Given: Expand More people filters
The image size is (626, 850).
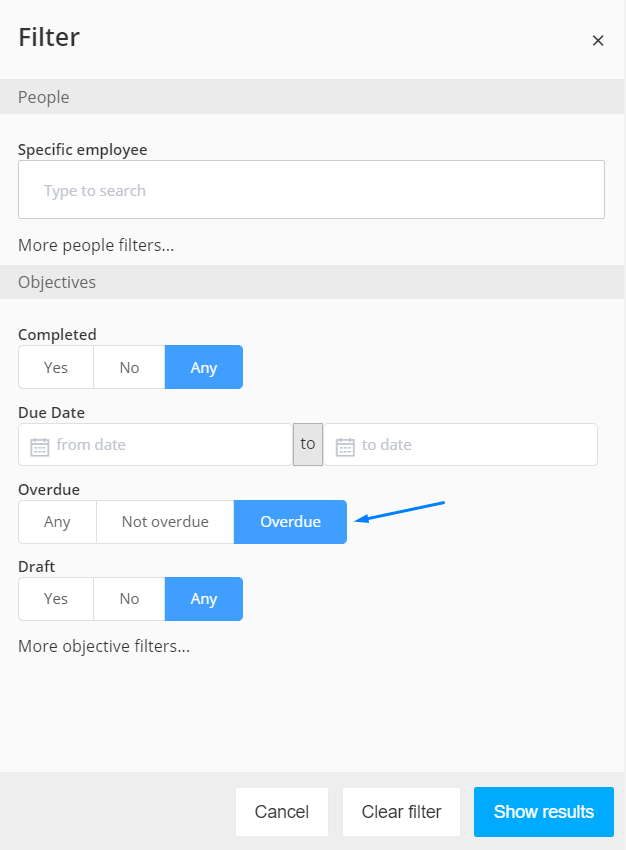Looking at the screenshot, I should coord(96,245).
